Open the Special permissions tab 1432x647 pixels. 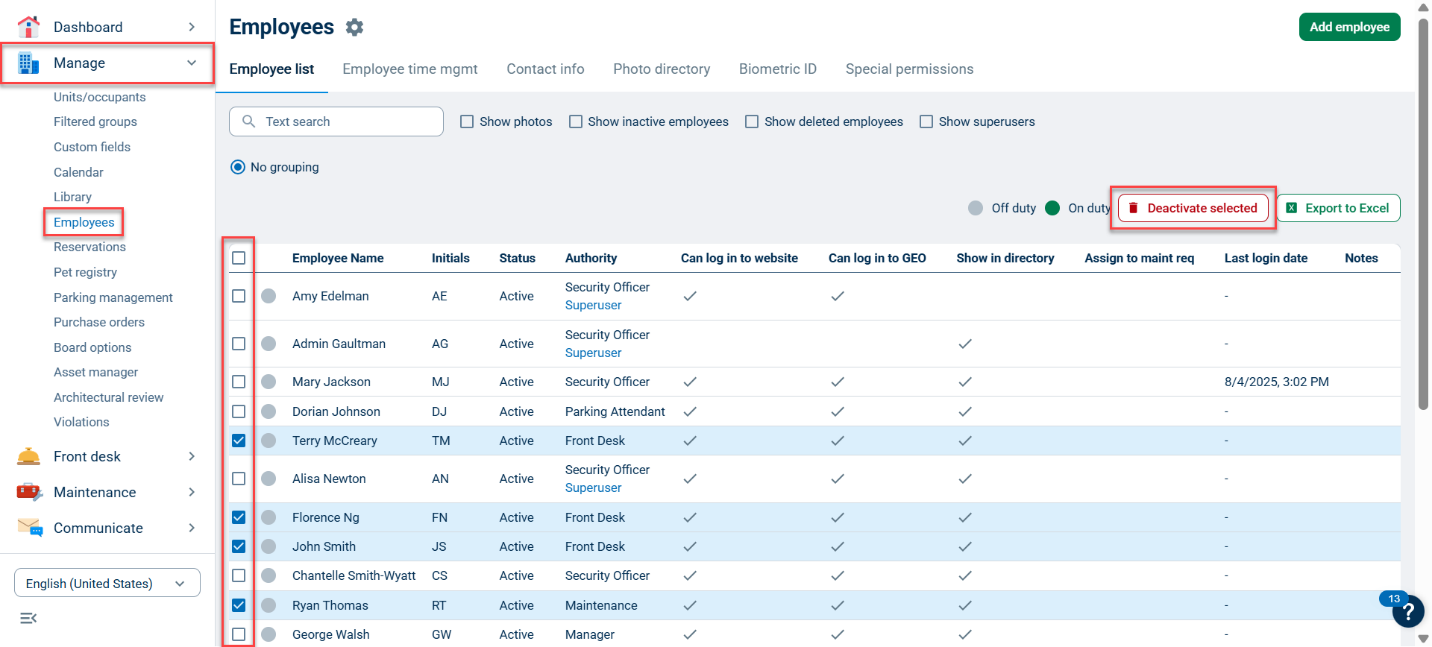click(909, 69)
